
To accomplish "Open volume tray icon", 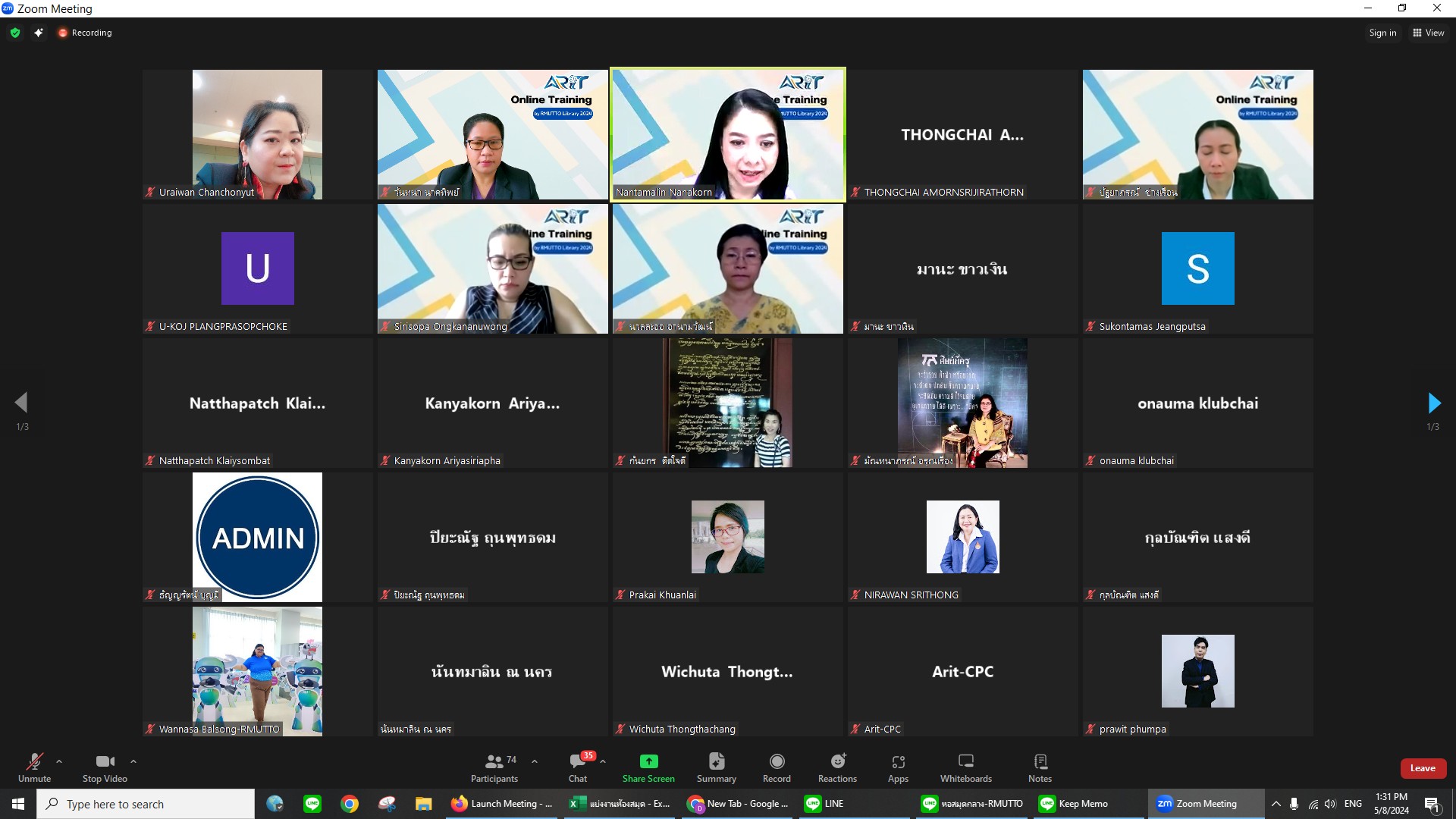I will [x=1330, y=804].
